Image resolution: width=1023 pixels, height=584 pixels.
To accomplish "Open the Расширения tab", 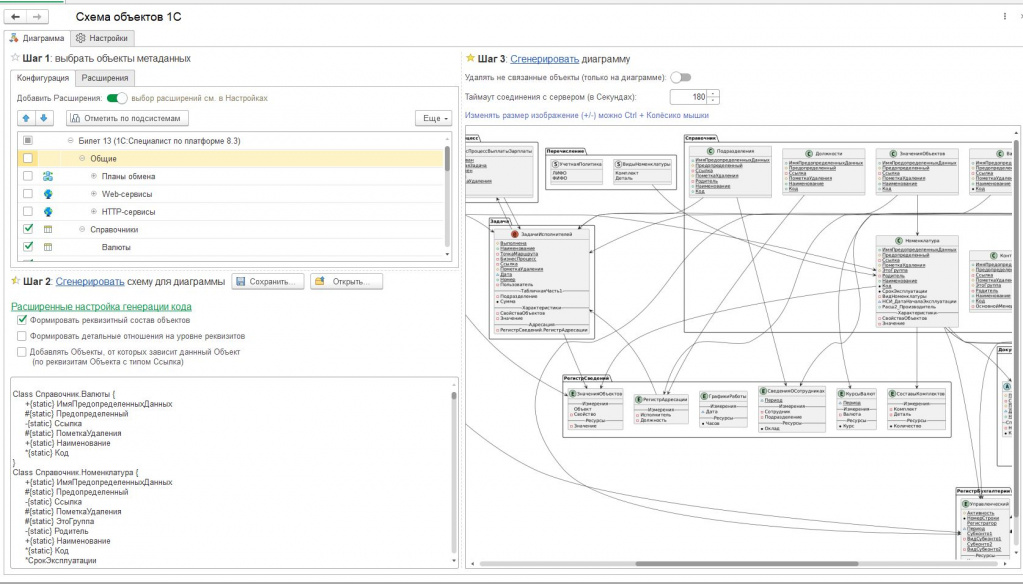I will [104, 78].
